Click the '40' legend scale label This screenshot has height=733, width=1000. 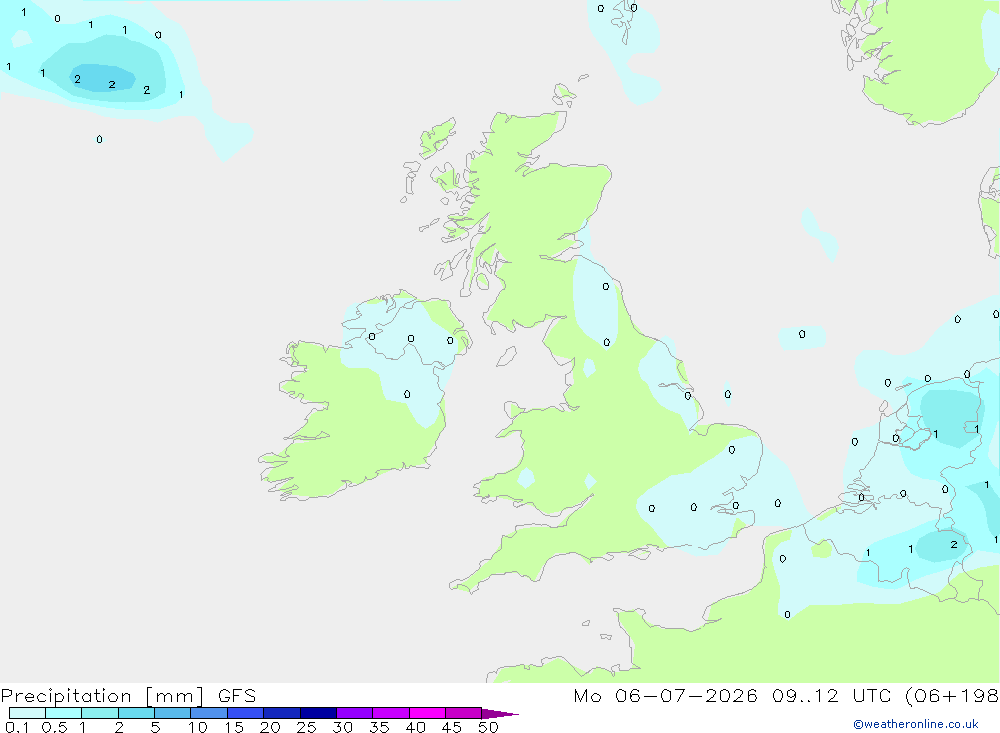click(415, 727)
